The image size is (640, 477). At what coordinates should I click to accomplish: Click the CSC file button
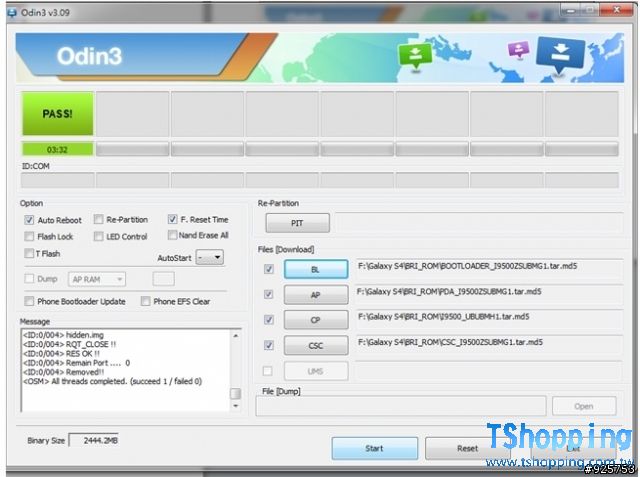(316, 346)
